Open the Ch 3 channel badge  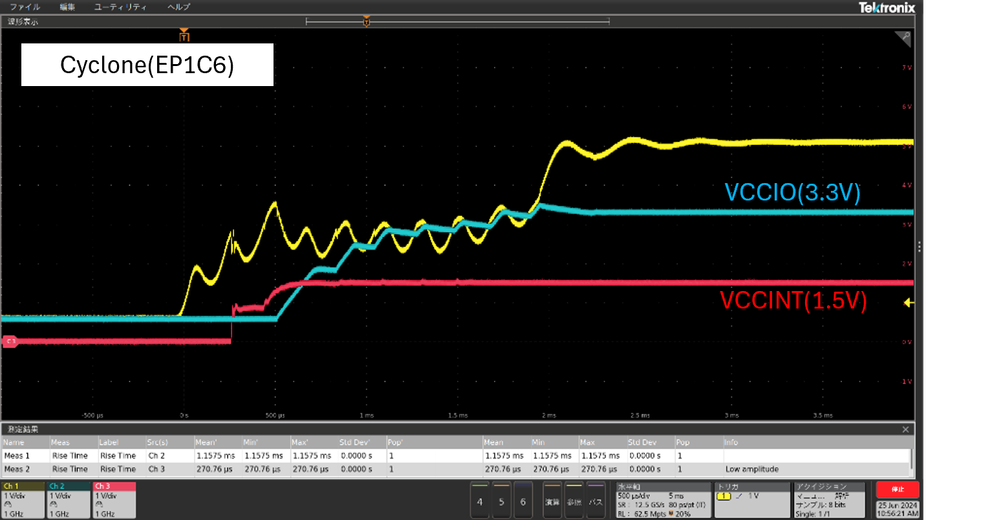(115, 500)
